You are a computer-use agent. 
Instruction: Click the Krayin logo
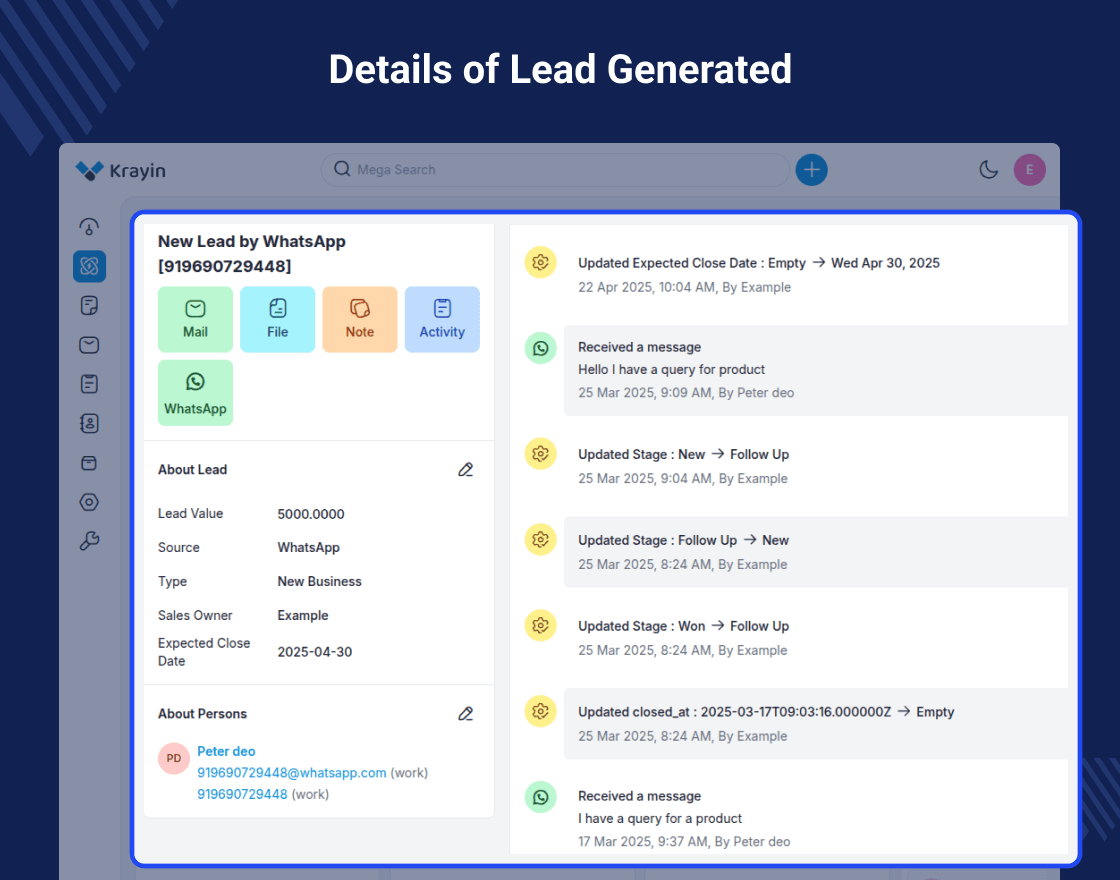pyautogui.click(x=121, y=170)
